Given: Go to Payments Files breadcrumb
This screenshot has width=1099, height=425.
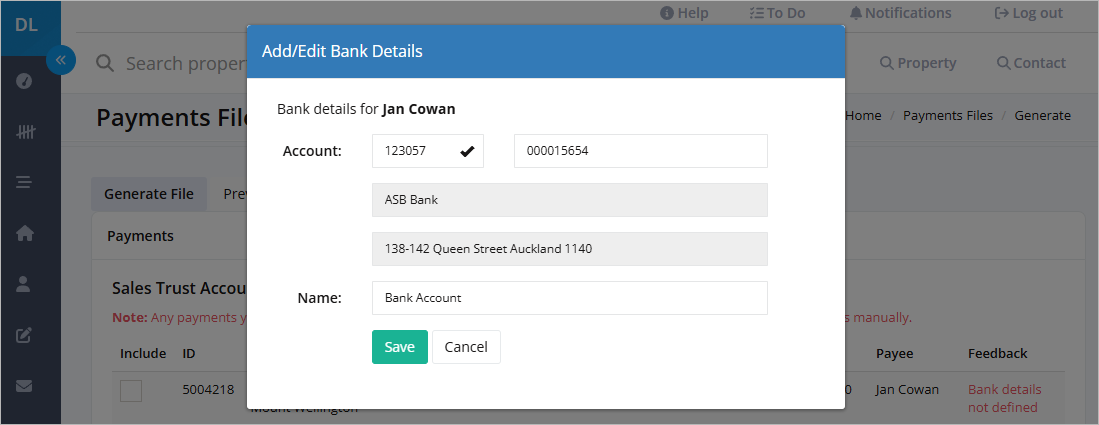Looking at the screenshot, I should tap(948, 116).
